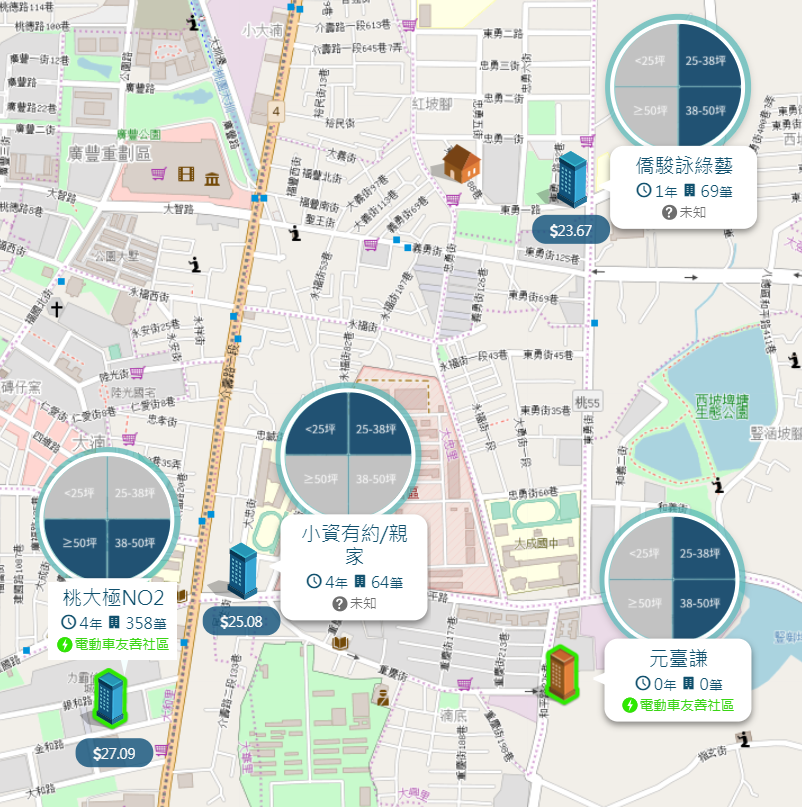Click 電動車友善社區 label under 桃大極NO2

122,644
